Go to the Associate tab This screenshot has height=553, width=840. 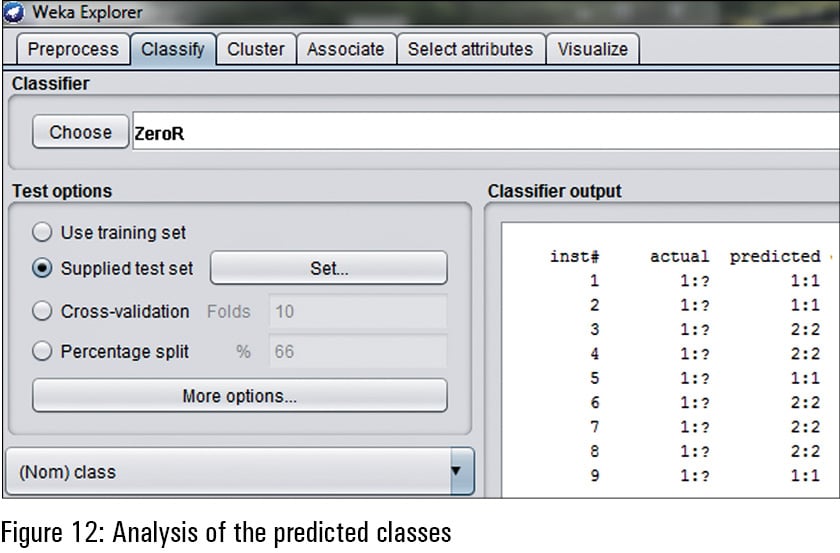[x=345, y=49]
